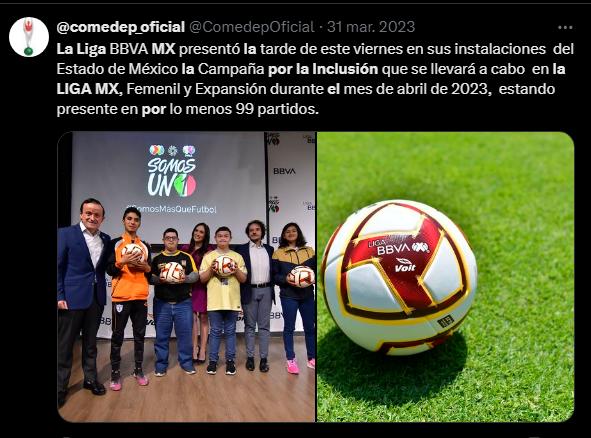Click the bold 'La Liga' opening words

point(81,49)
